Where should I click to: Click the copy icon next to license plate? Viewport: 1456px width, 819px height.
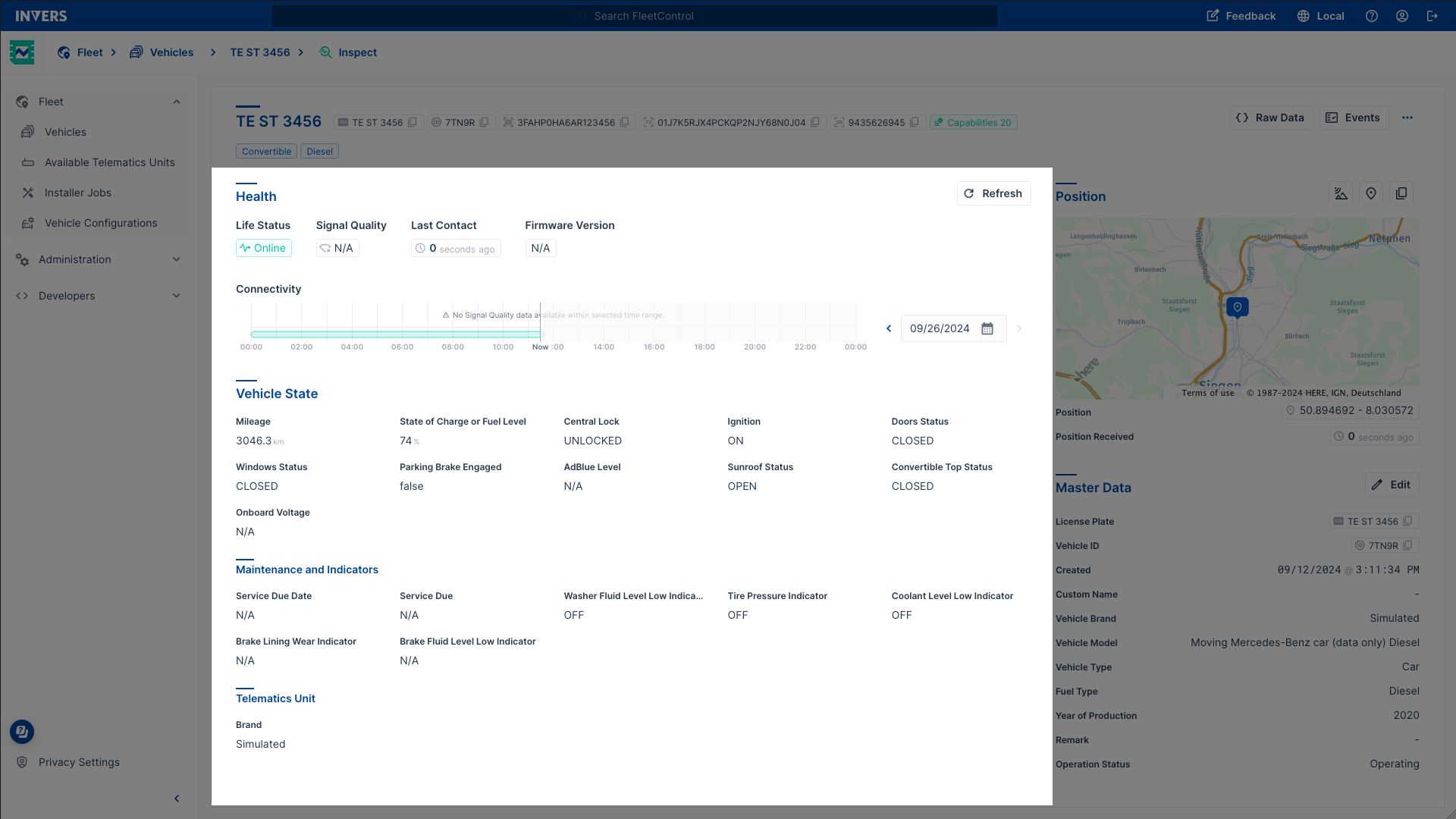coord(1411,521)
